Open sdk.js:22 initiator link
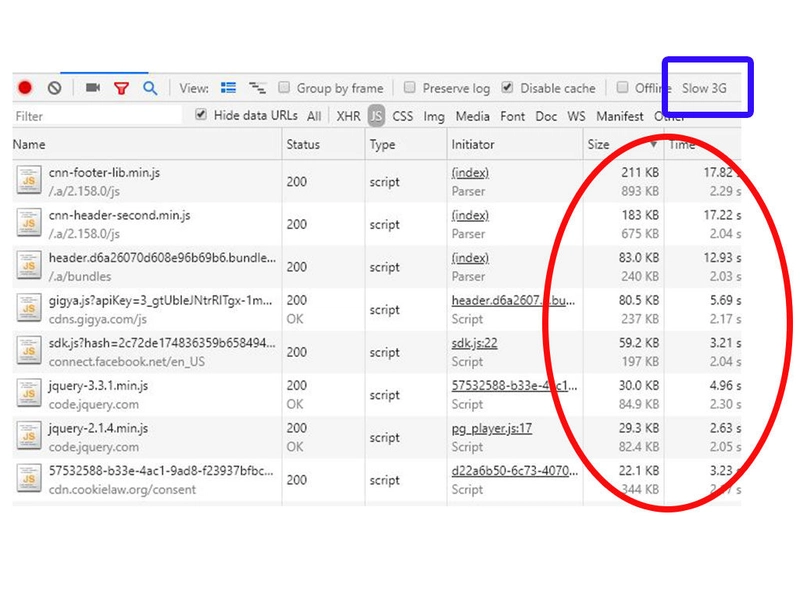 pos(474,343)
